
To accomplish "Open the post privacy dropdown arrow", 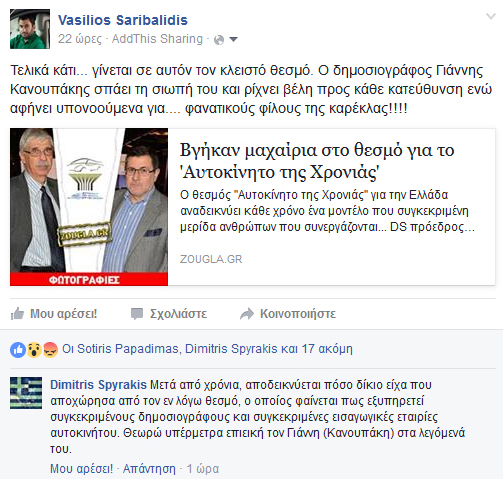I will pyautogui.click(x=234, y=40).
